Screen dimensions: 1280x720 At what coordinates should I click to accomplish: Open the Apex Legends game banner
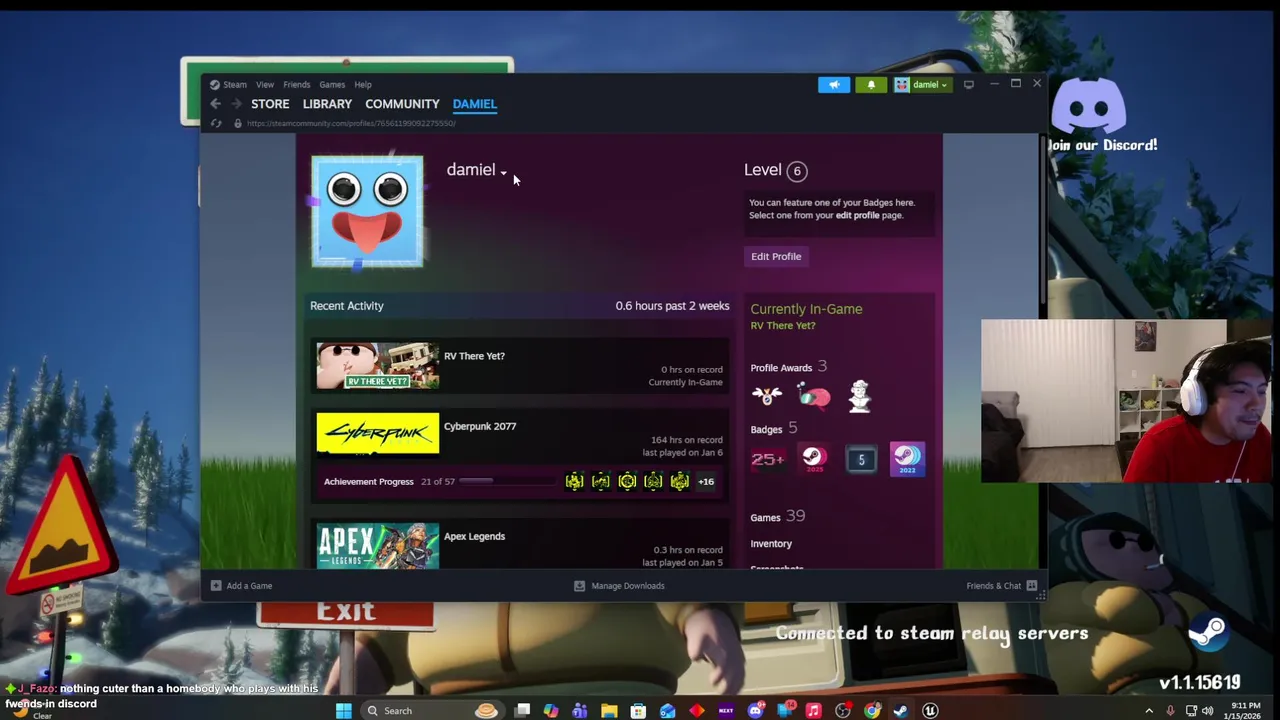click(x=377, y=546)
